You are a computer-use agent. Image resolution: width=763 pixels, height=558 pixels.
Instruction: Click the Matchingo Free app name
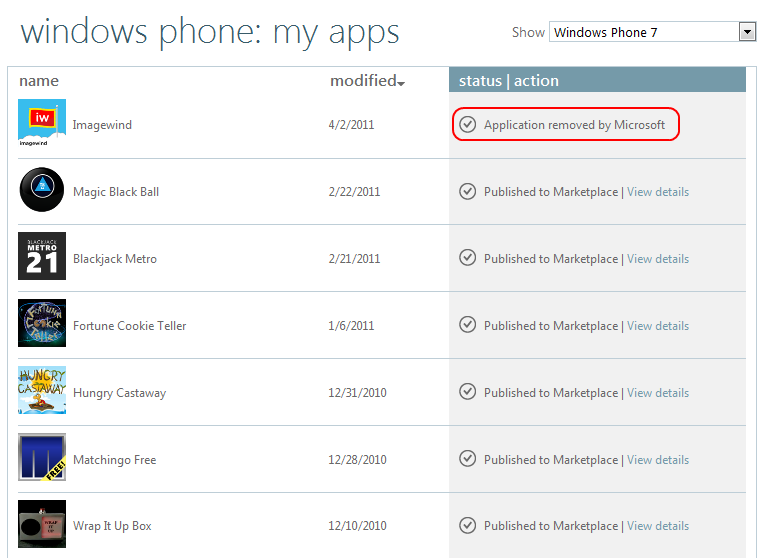coord(115,460)
